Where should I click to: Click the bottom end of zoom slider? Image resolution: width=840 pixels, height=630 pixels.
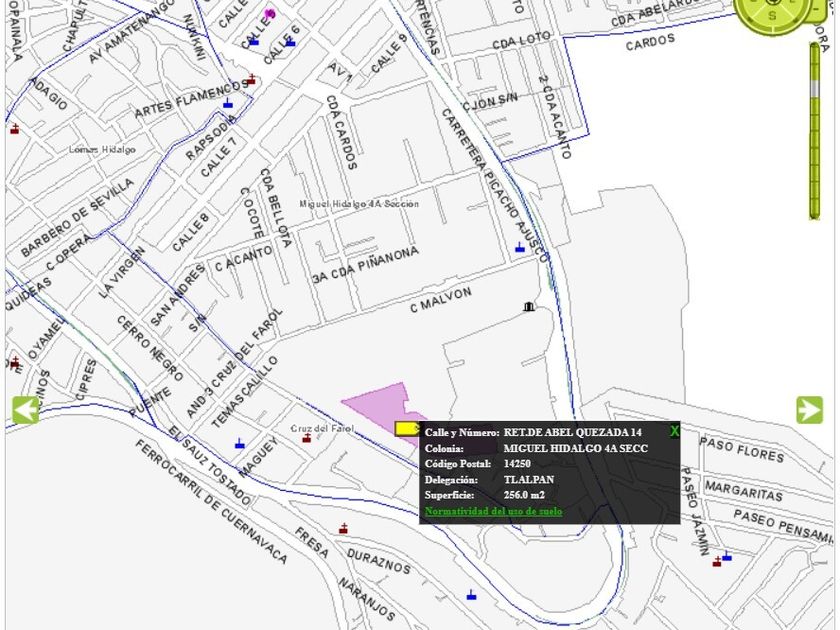coord(815,213)
